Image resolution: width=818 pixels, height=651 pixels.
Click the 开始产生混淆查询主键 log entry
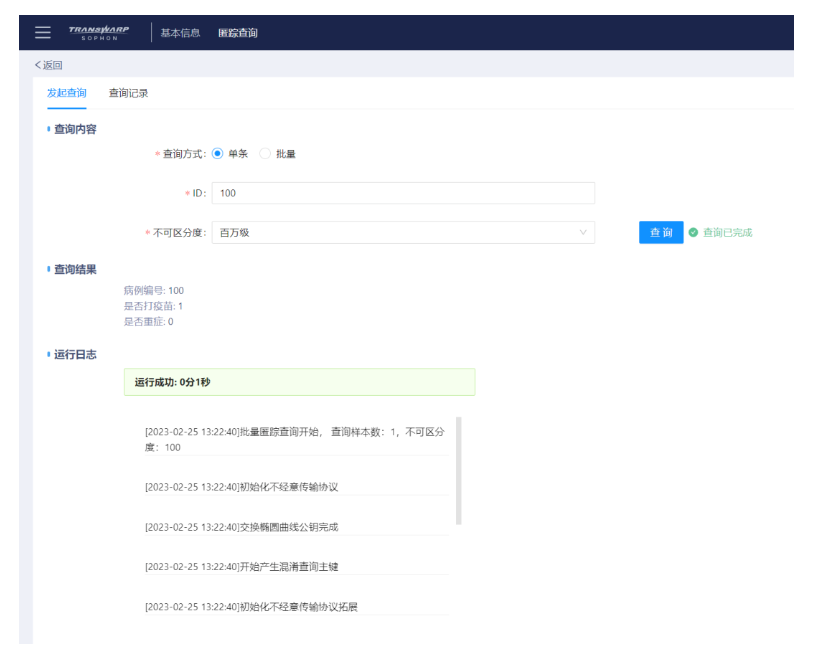pos(241,567)
